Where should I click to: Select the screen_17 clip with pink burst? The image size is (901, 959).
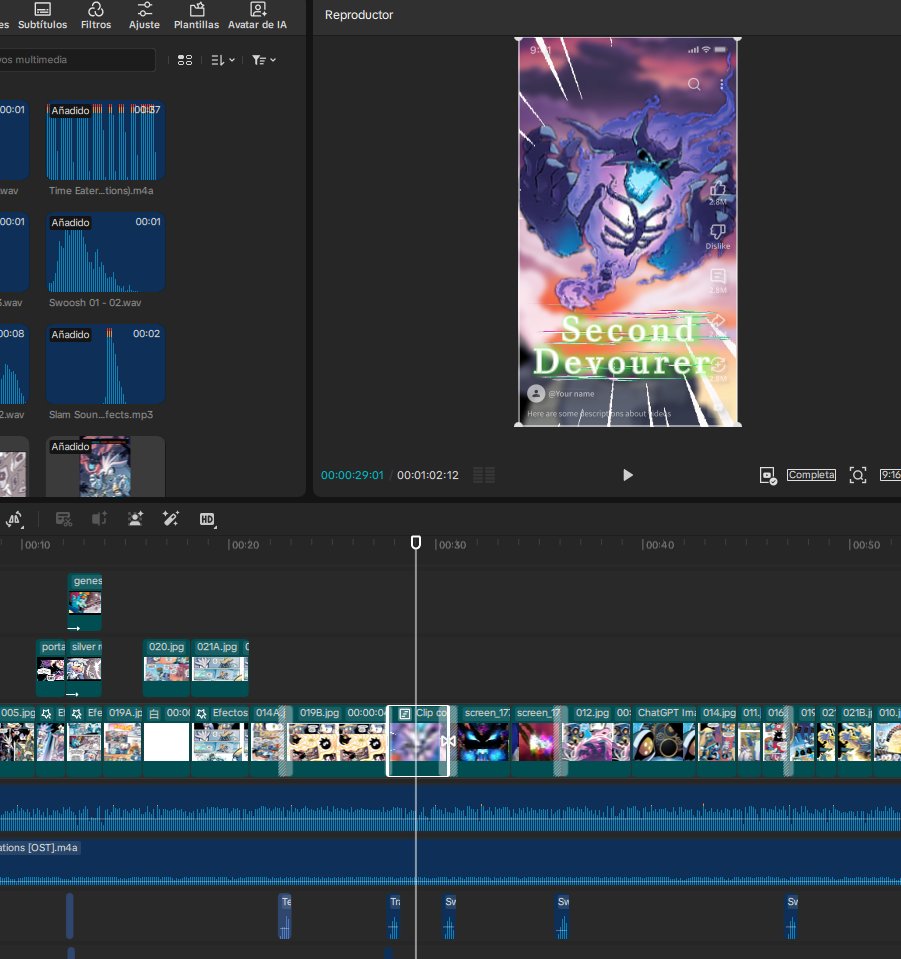coord(535,741)
